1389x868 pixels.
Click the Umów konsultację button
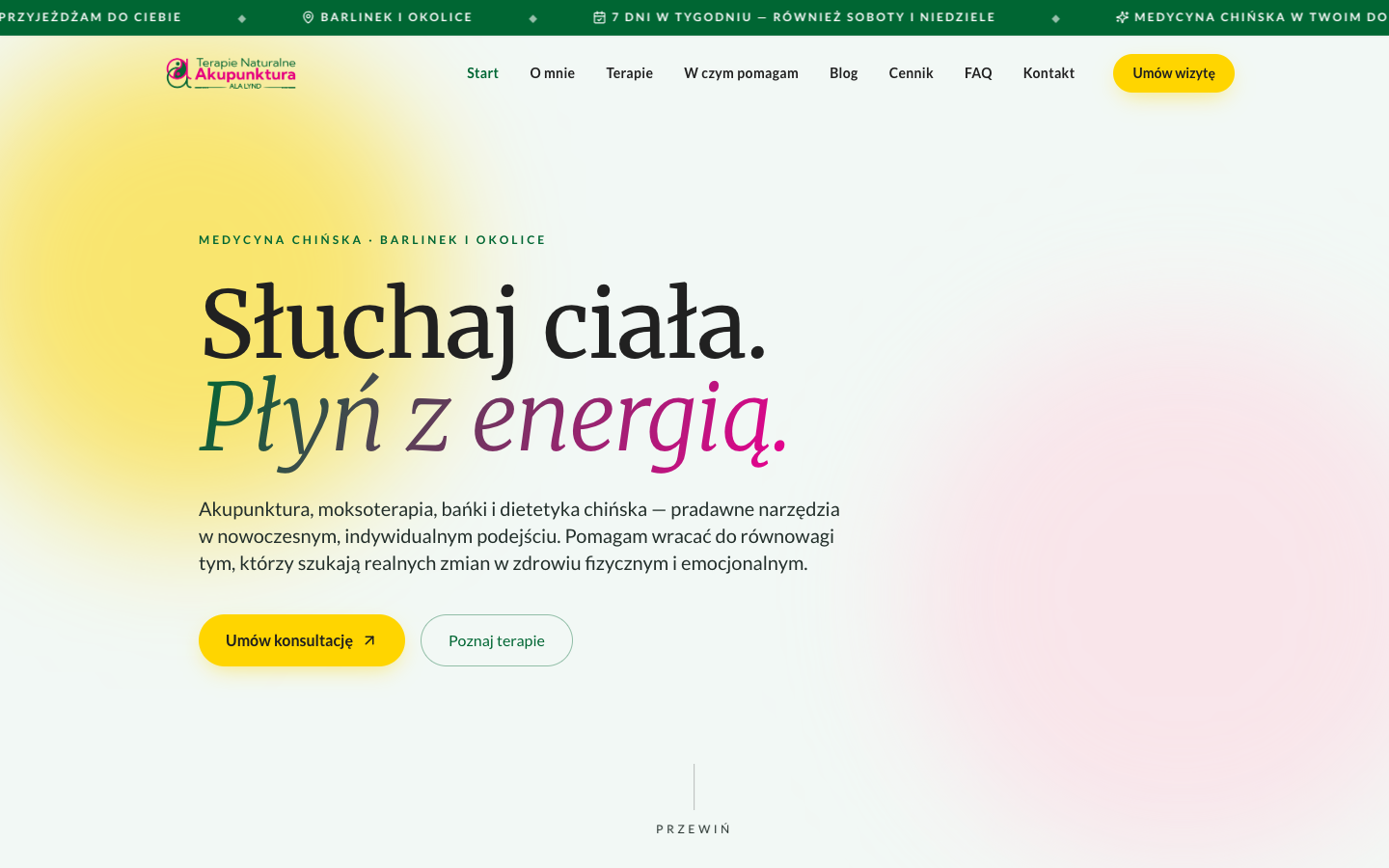[302, 640]
